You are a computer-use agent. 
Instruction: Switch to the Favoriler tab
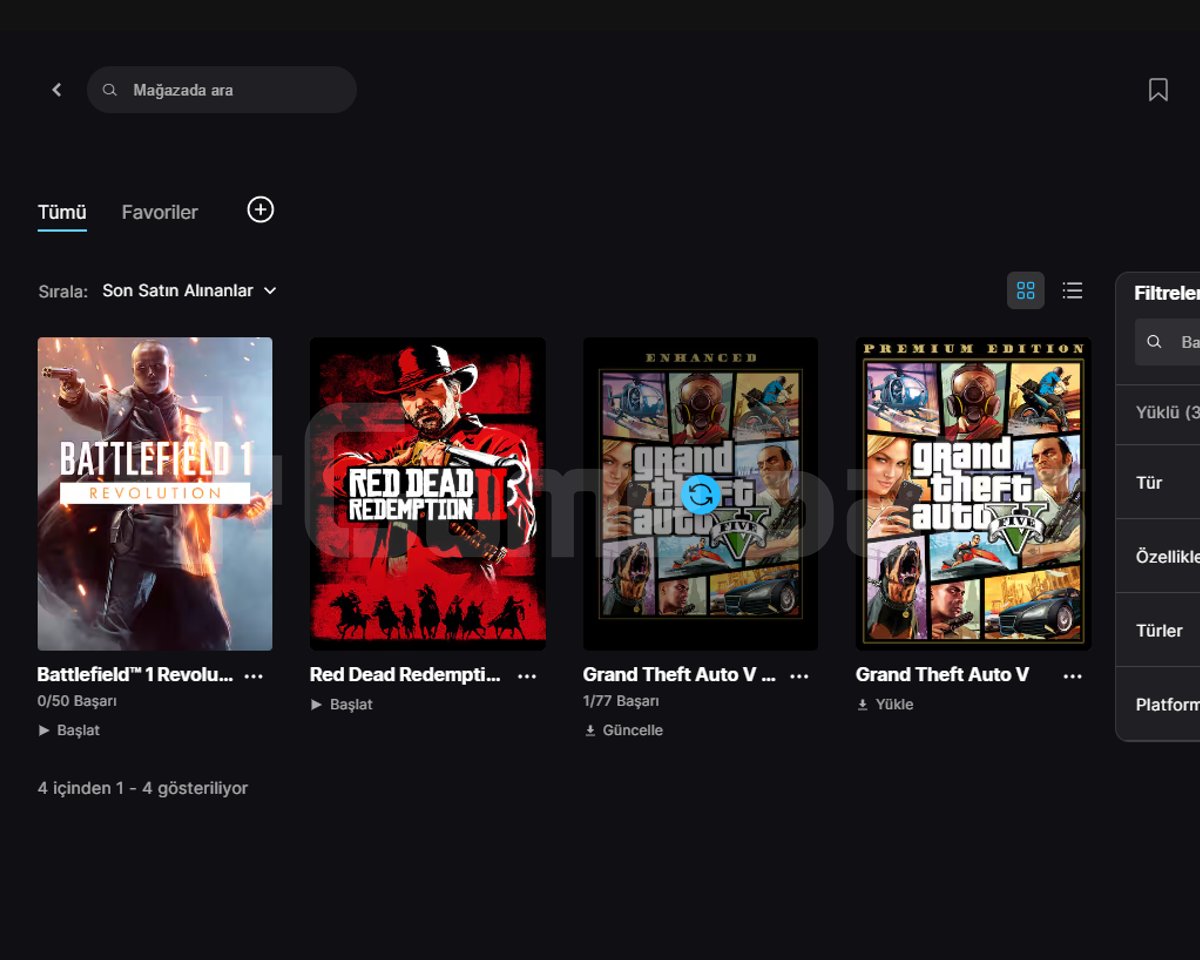[160, 212]
